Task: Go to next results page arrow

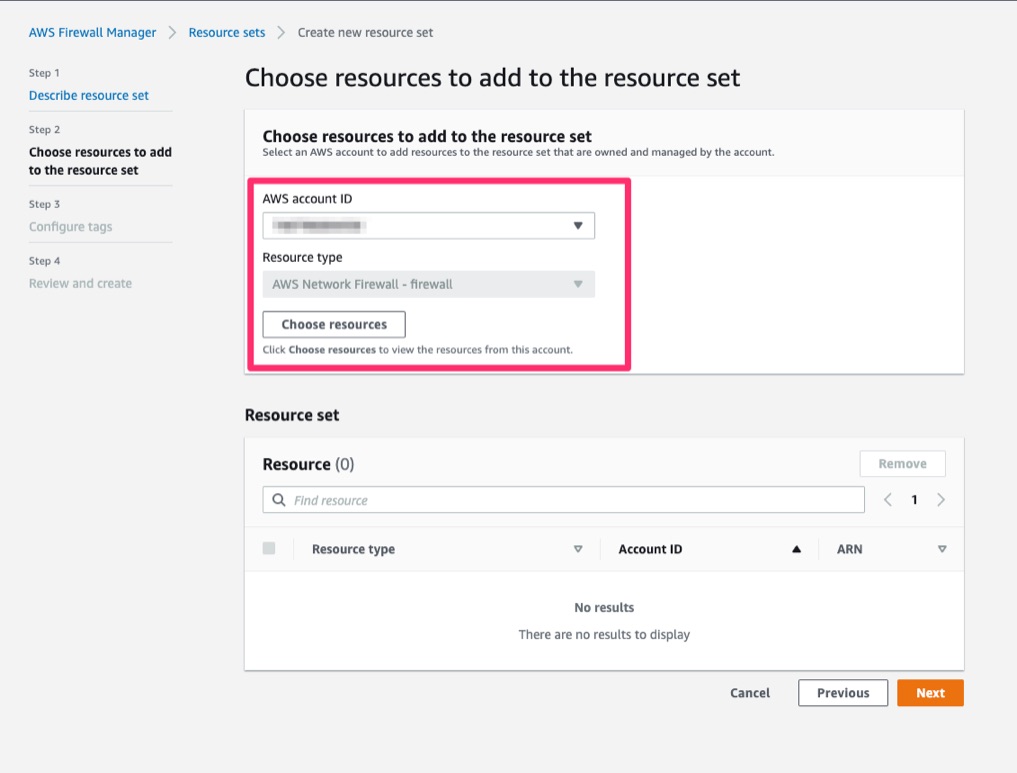Action: pyautogui.click(x=940, y=499)
